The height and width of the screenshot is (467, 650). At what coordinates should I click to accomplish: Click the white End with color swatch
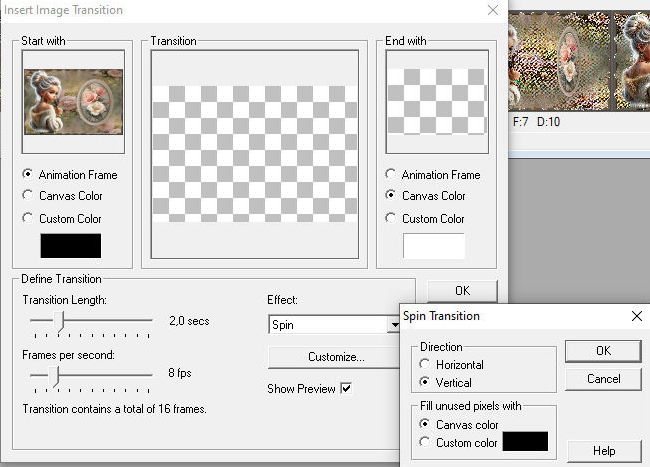(x=433, y=246)
